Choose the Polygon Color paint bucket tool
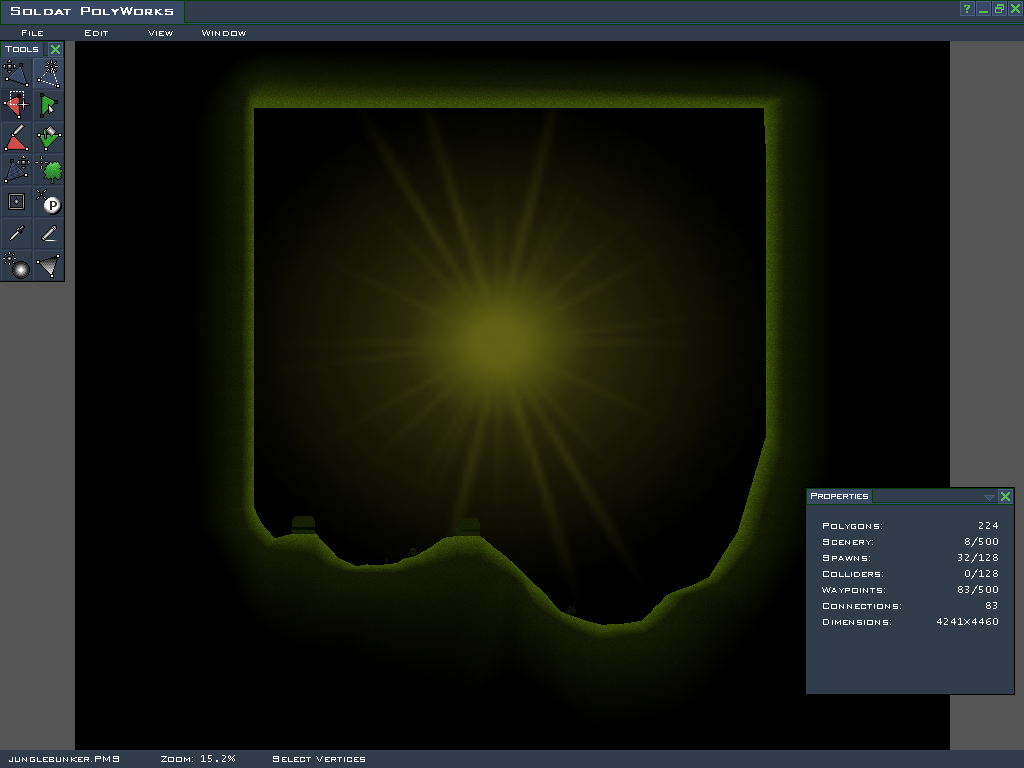The image size is (1024, 768). (48, 137)
